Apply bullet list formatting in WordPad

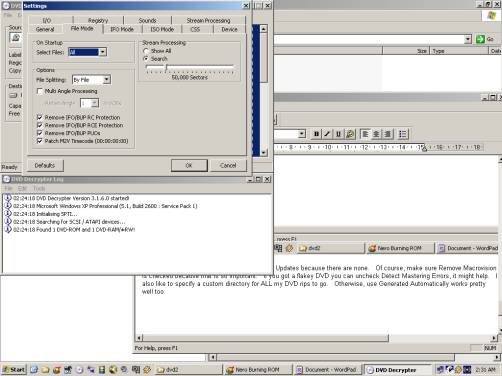403,134
